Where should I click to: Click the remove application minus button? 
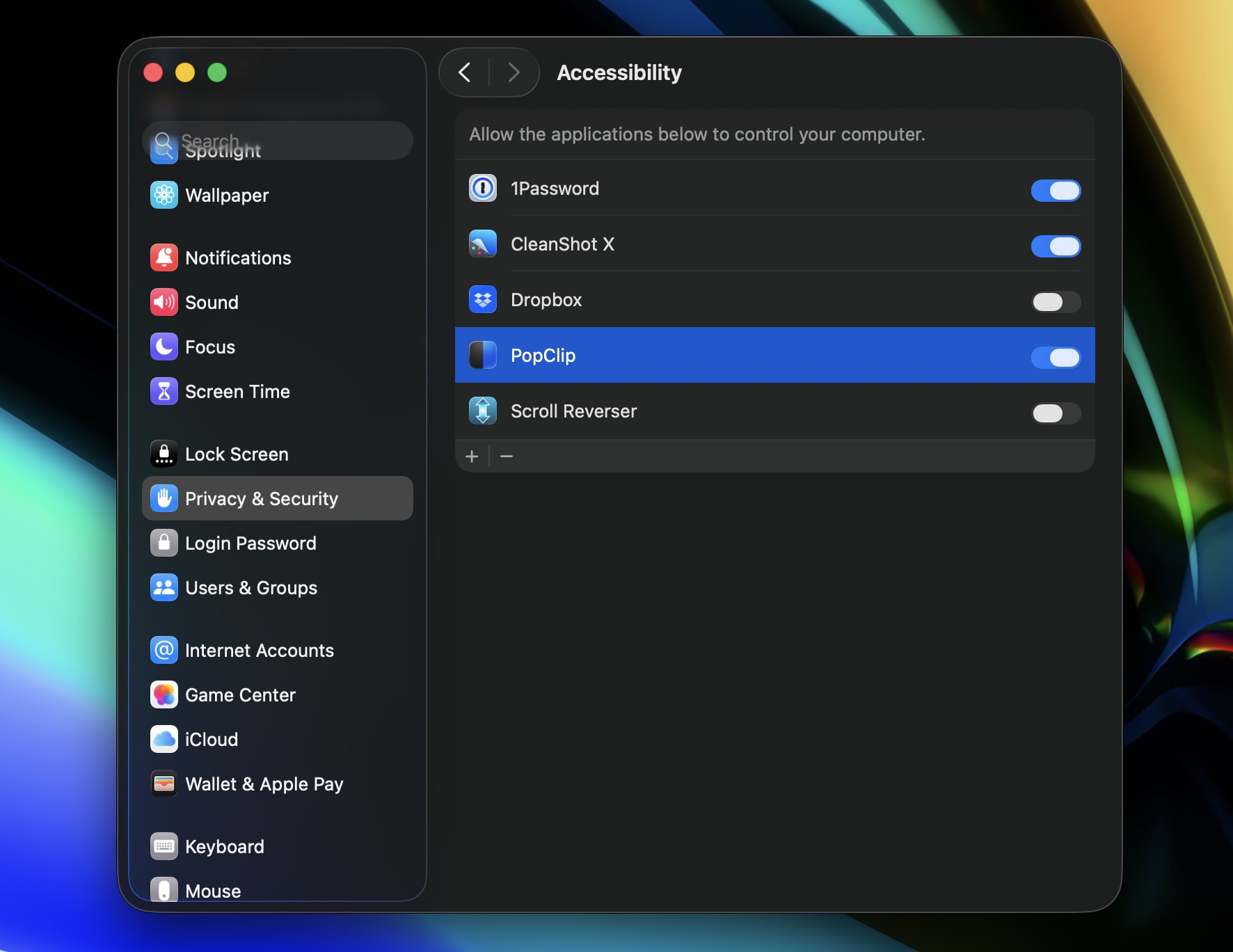click(x=507, y=457)
